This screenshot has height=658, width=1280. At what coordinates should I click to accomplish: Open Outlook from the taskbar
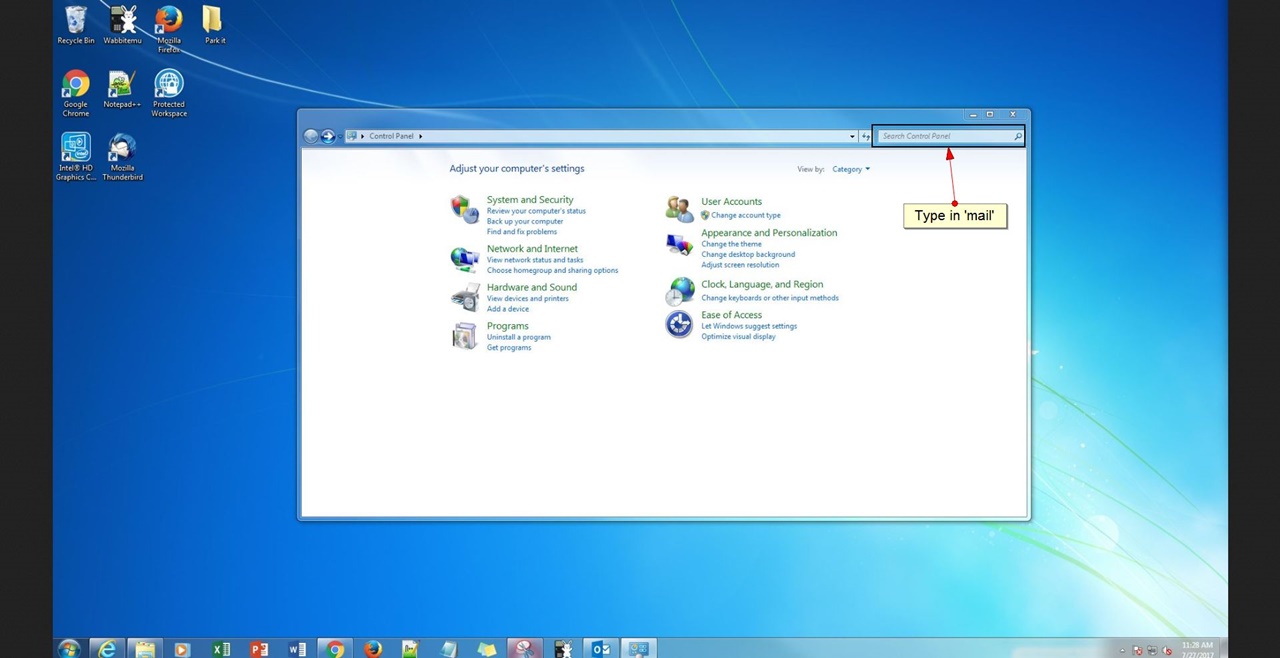tap(600, 649)
